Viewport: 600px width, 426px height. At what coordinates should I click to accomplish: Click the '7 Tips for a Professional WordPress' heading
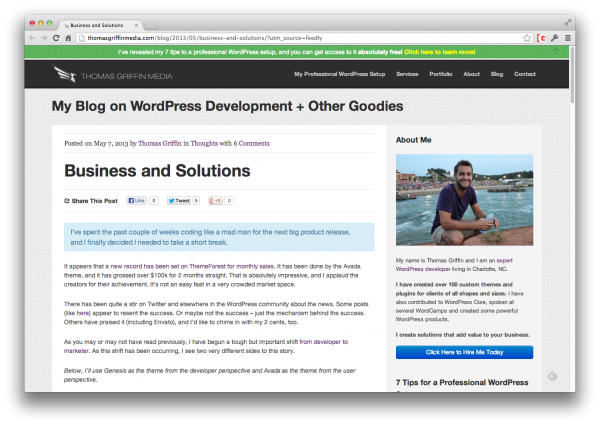[462, 382]
